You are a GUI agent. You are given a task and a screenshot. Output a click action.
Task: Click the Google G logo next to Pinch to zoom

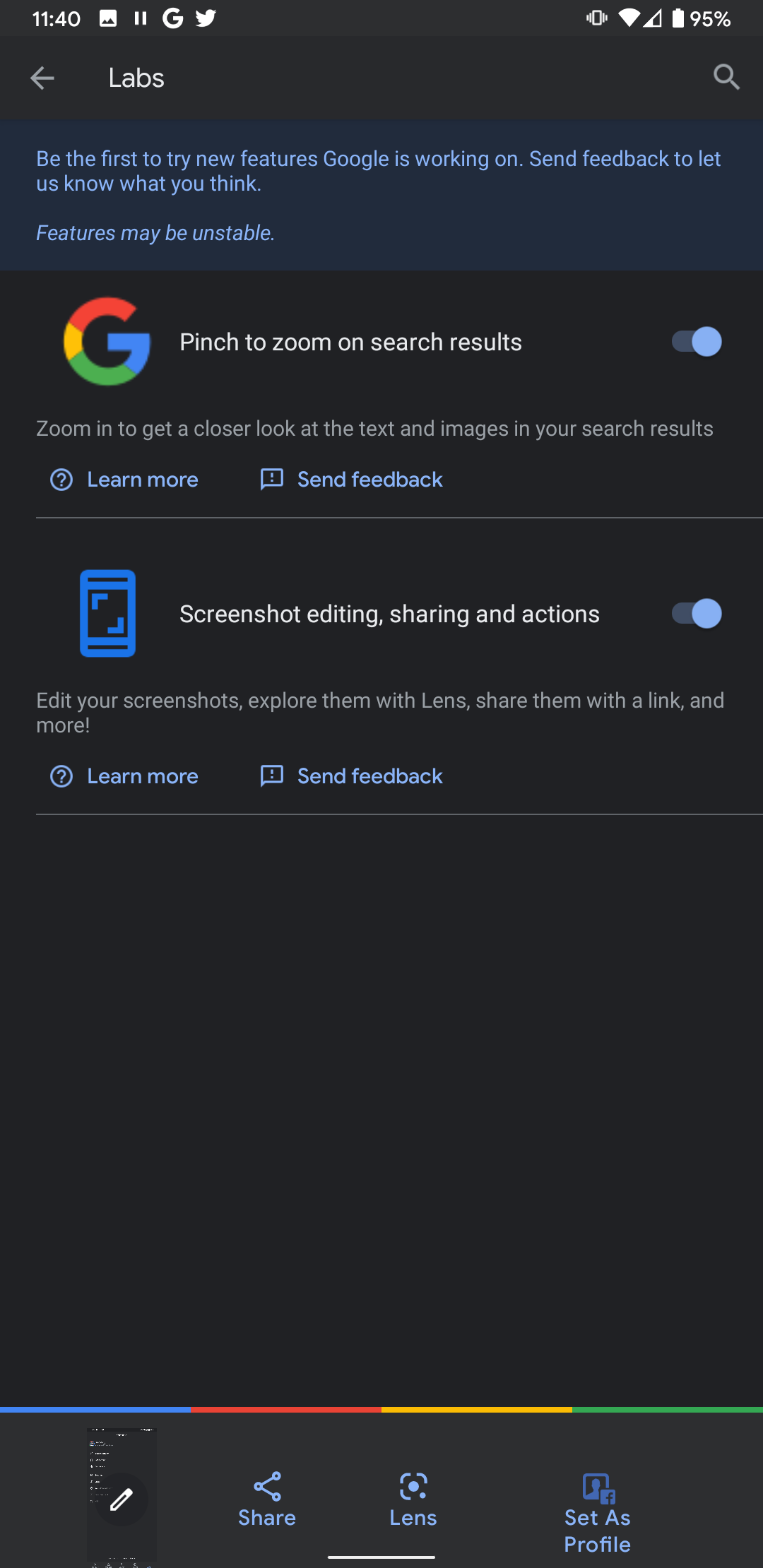point(107,341)
